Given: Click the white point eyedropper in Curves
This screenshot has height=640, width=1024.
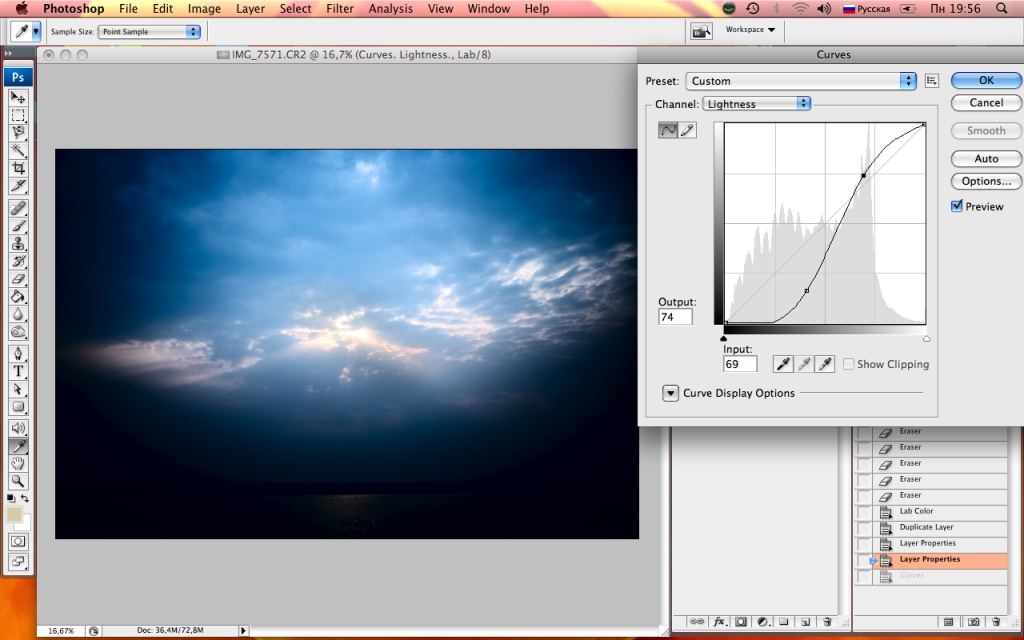Looking at the screenshot, I should 824,364.
